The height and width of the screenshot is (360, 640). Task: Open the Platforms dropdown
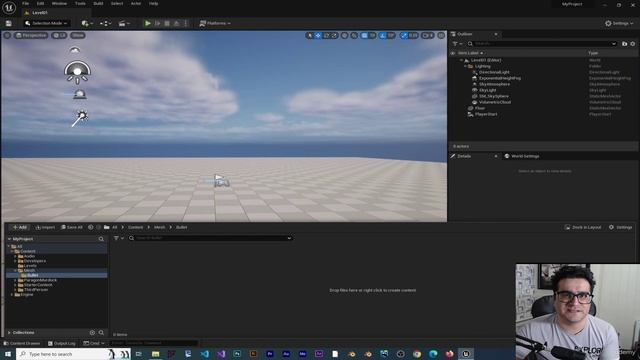coord(215,23)
